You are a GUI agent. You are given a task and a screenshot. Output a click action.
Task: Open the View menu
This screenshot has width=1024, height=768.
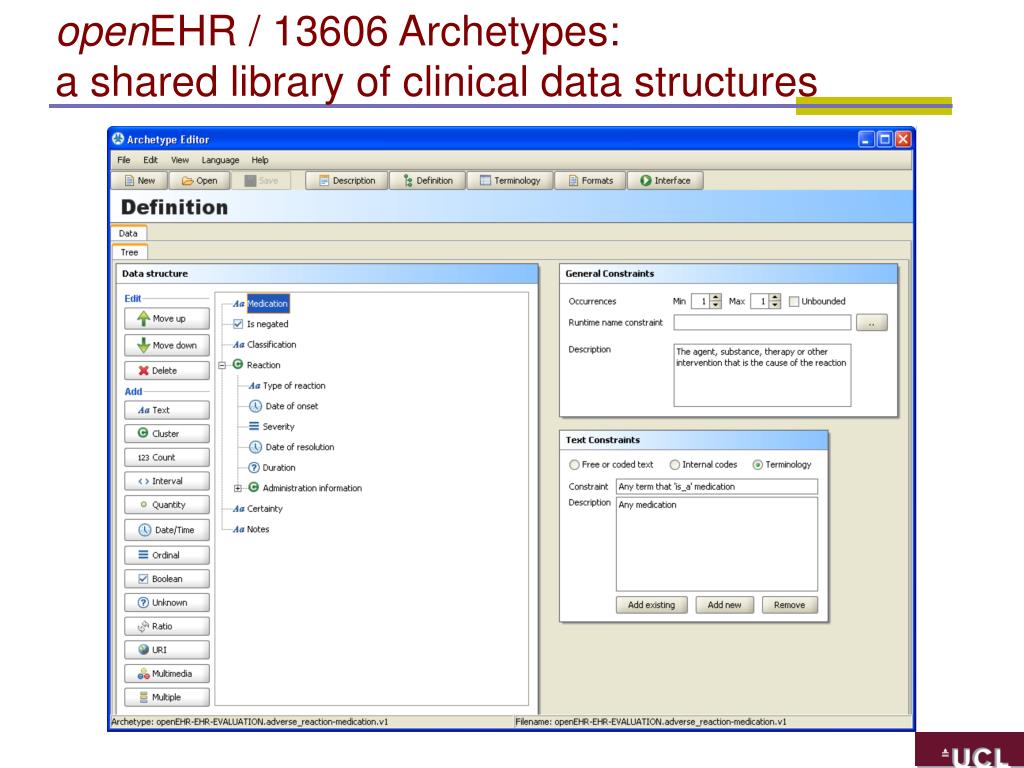click(180, 160)
